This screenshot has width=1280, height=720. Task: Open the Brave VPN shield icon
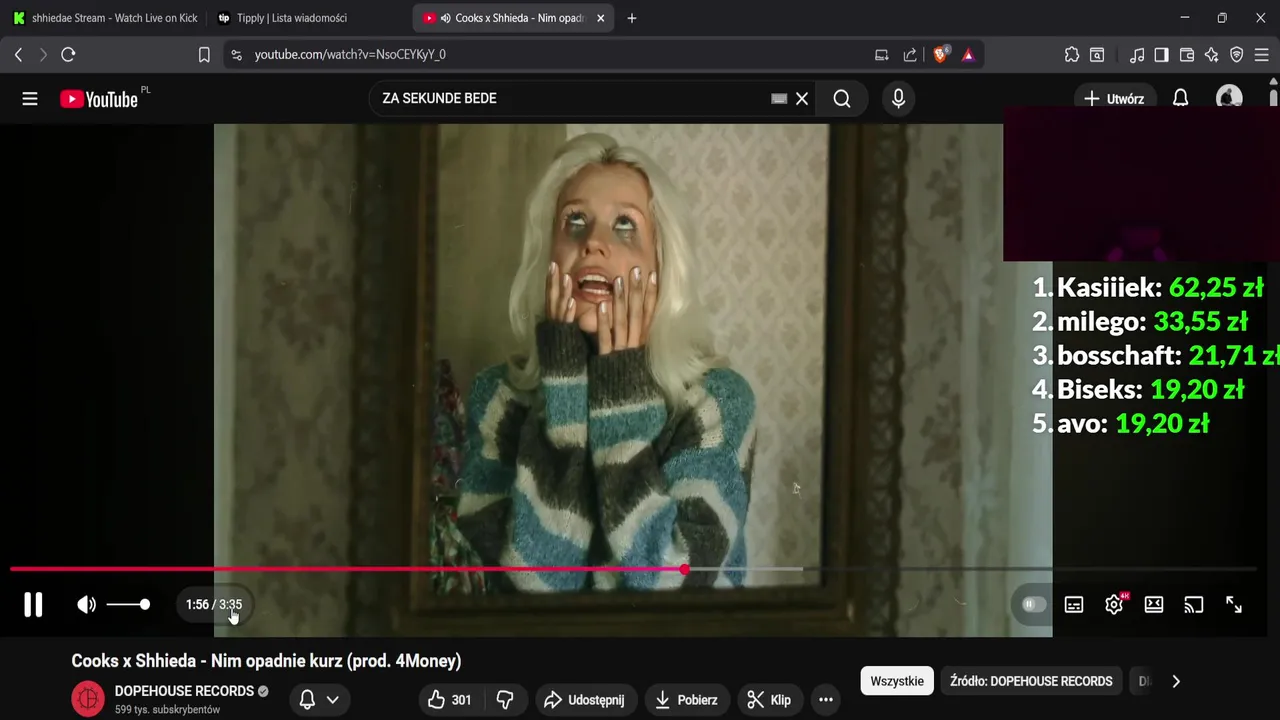tap(1237, 55)
